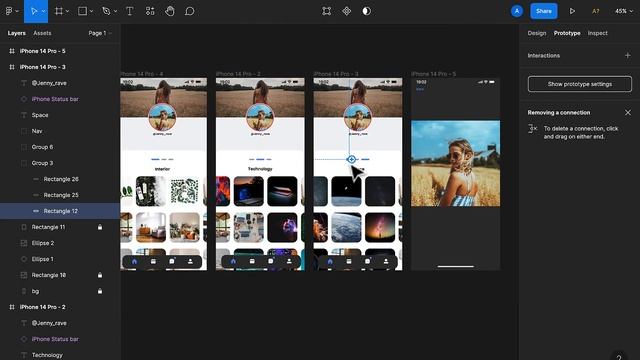Screen dimensions: 640x360
Task: Click the Create component icon
Action: [347, 11]
